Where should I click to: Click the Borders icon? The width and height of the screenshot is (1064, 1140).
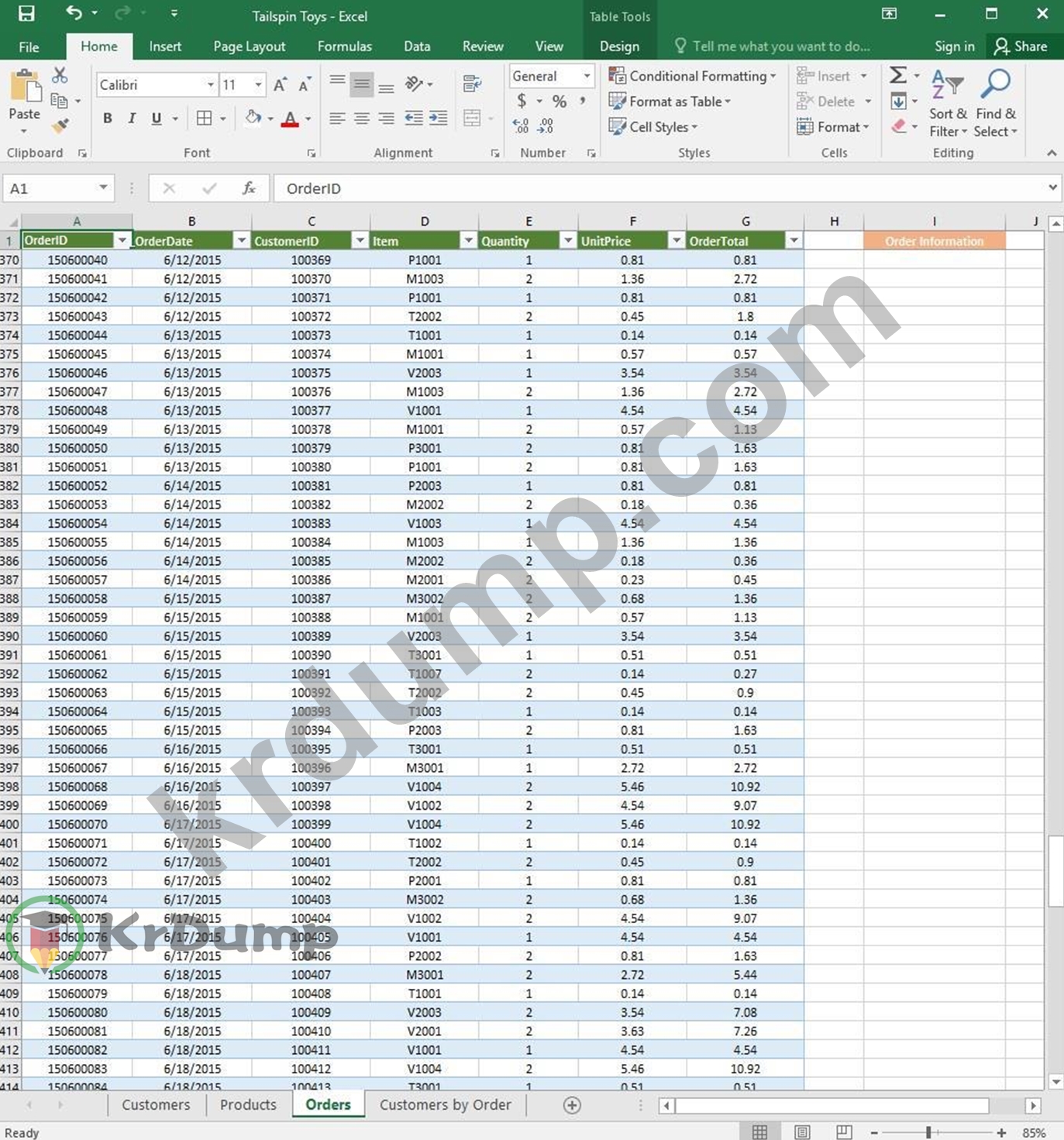(204, 119)
